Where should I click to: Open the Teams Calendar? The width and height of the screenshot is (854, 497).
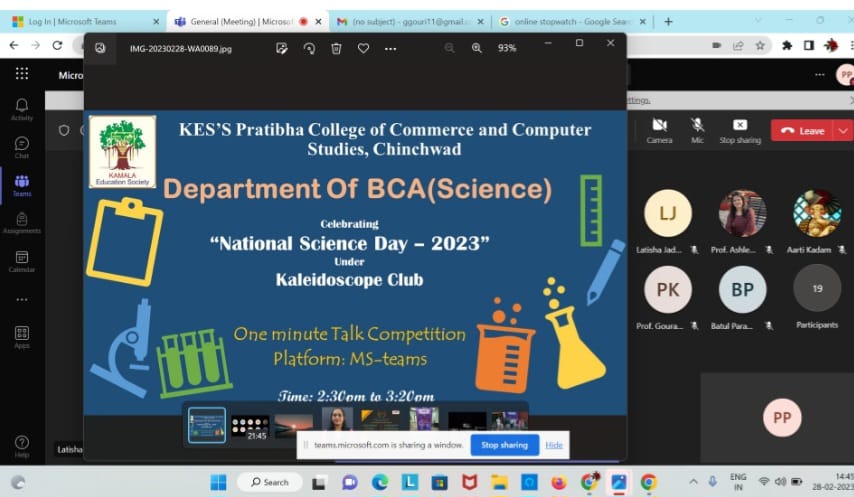point(21,262)
